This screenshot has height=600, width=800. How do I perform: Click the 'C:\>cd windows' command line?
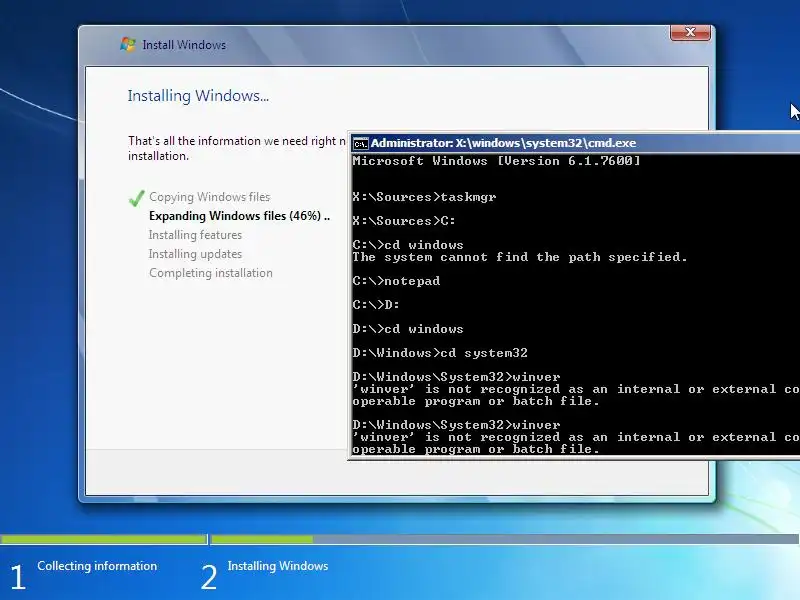(x=408, y=244)
